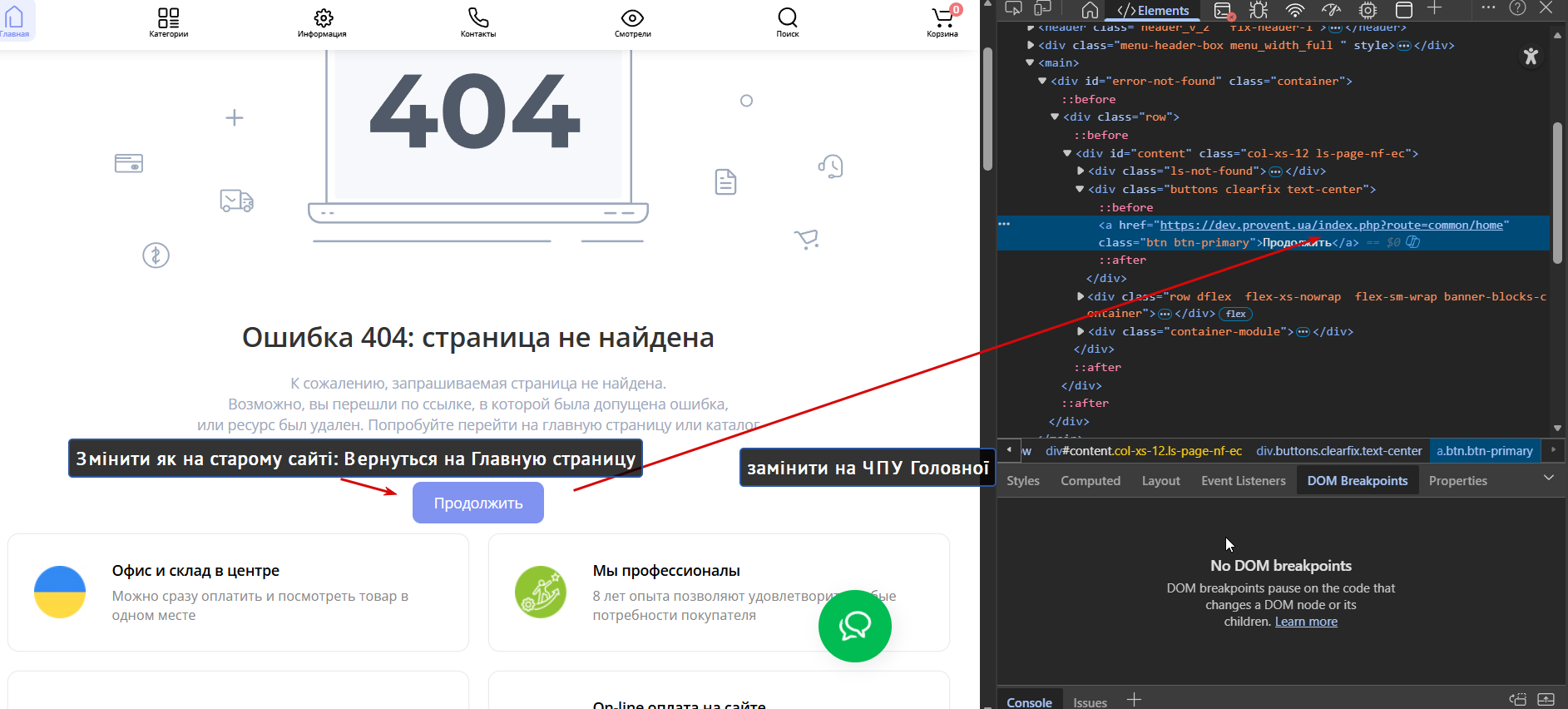This screenshot has width=1568, height=709.
Task: Open the Application window icon
Action: tap(1404, 10)
